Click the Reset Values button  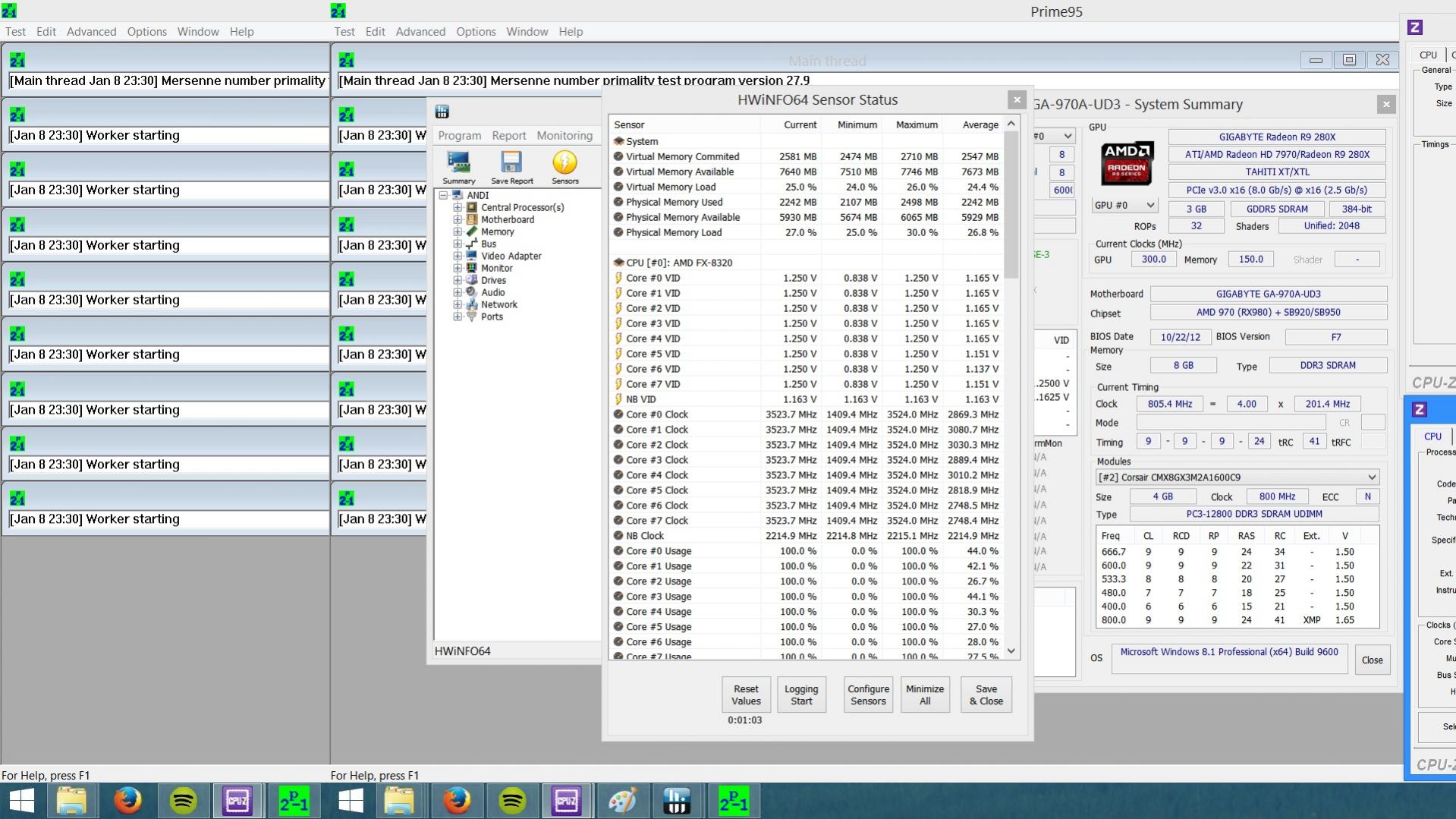tap(746, 695)
